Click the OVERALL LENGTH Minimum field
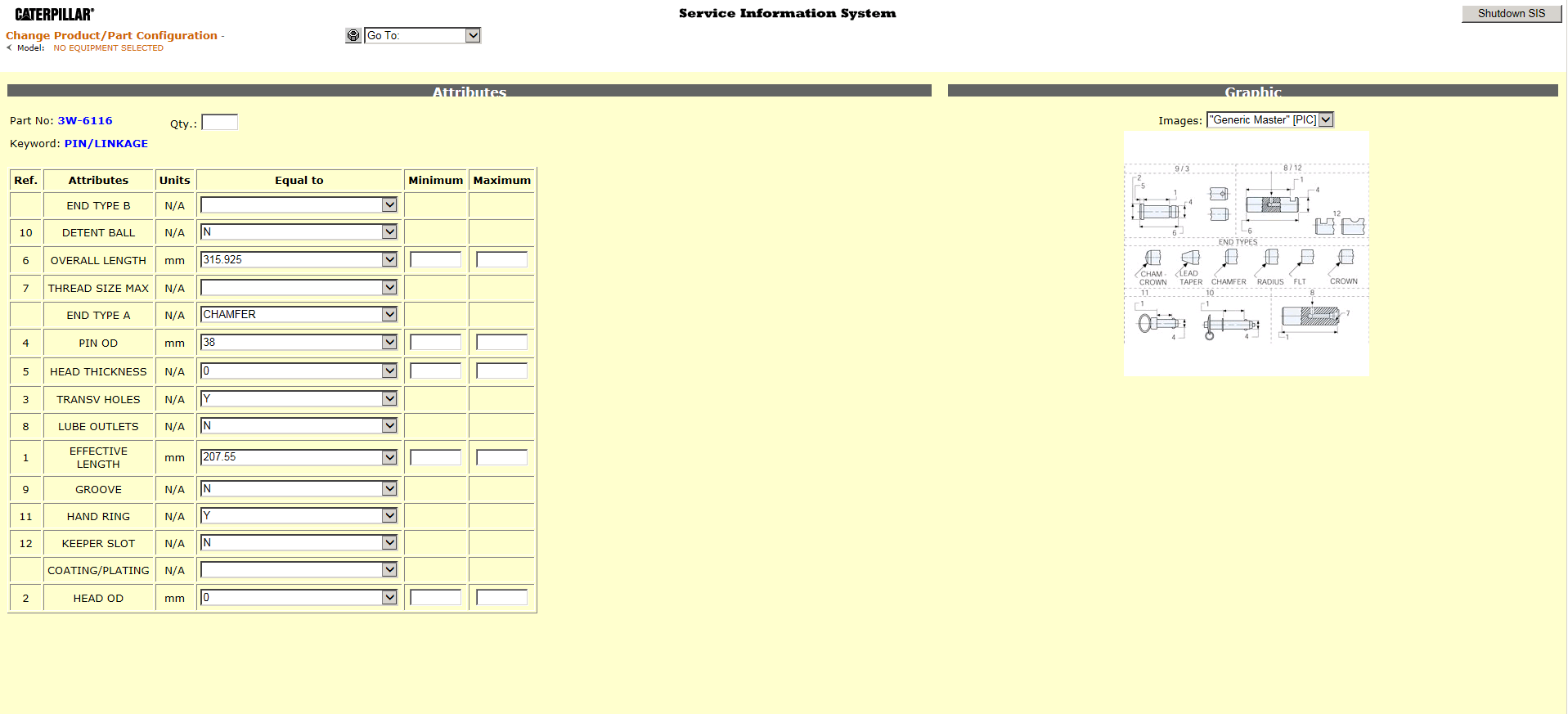The width and height of the screenshot is (1568, 714). click(436, 259)
